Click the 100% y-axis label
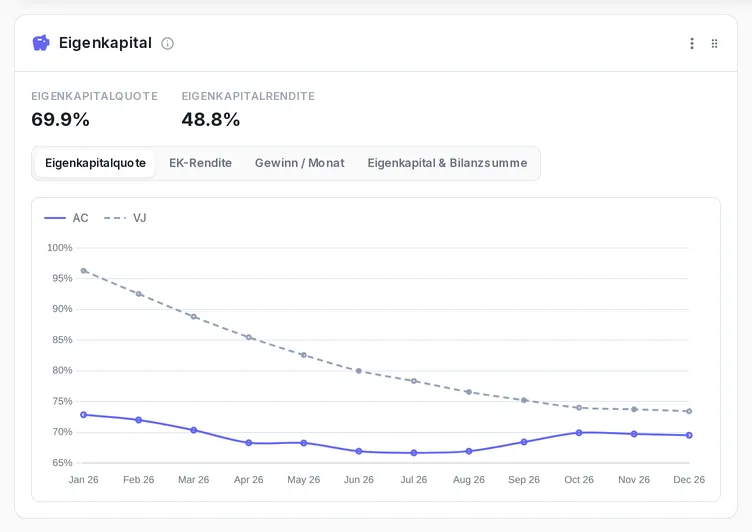This screenshot has width=752, height=532. [x=59, y=248]
